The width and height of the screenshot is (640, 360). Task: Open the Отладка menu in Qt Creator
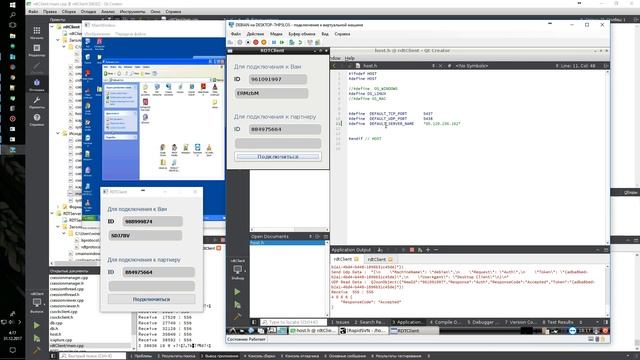[88, 12]
